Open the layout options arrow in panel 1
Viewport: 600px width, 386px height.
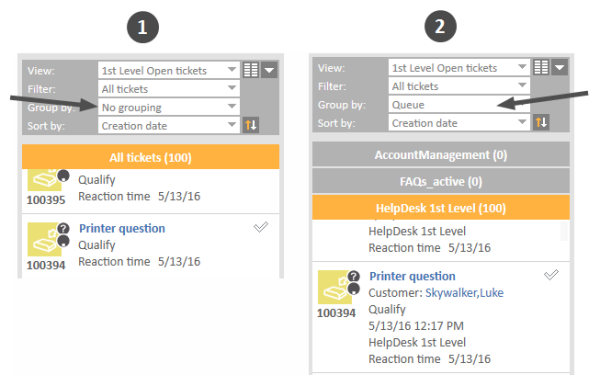point(269,70)
